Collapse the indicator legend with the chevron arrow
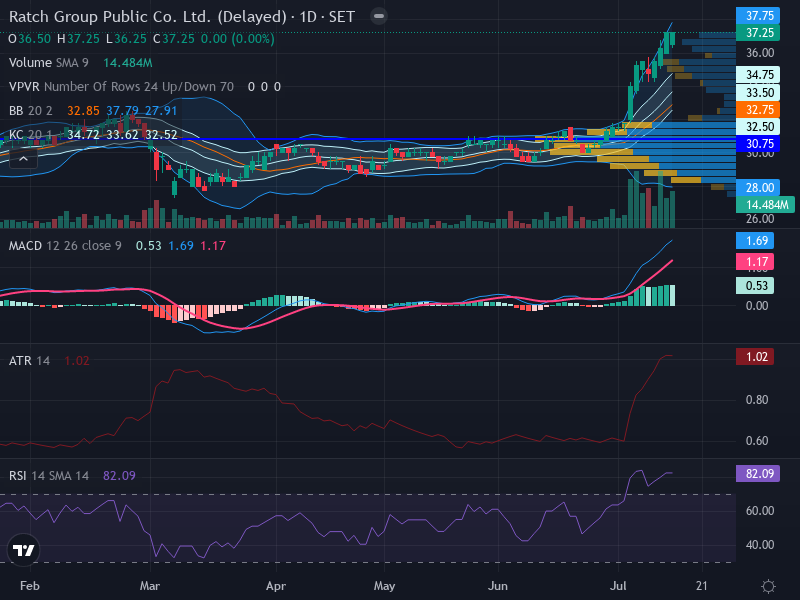Screen dimensions: 800x600 click(x=23, y=159)
